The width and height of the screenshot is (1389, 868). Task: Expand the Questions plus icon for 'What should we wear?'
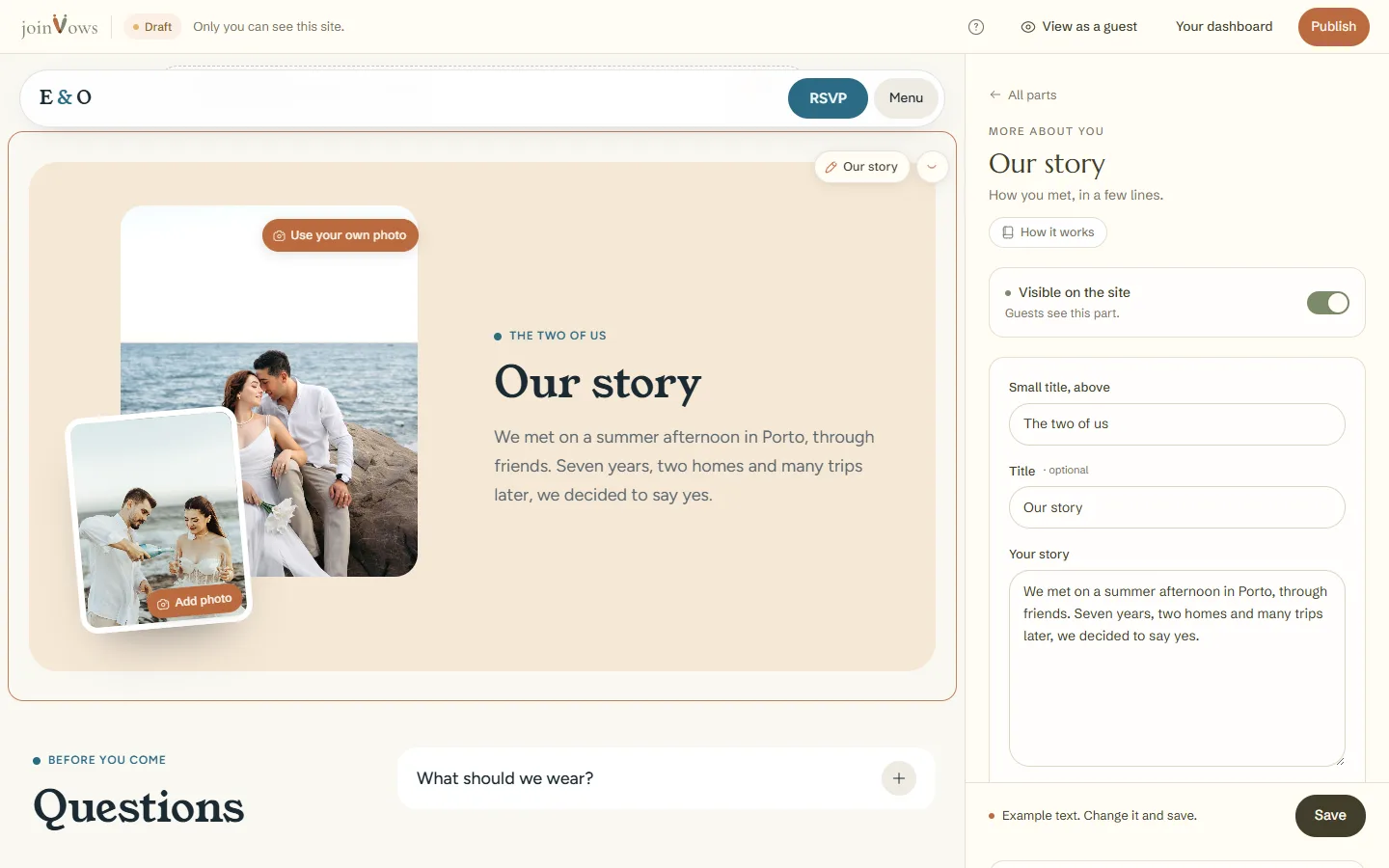coord(899,778)
